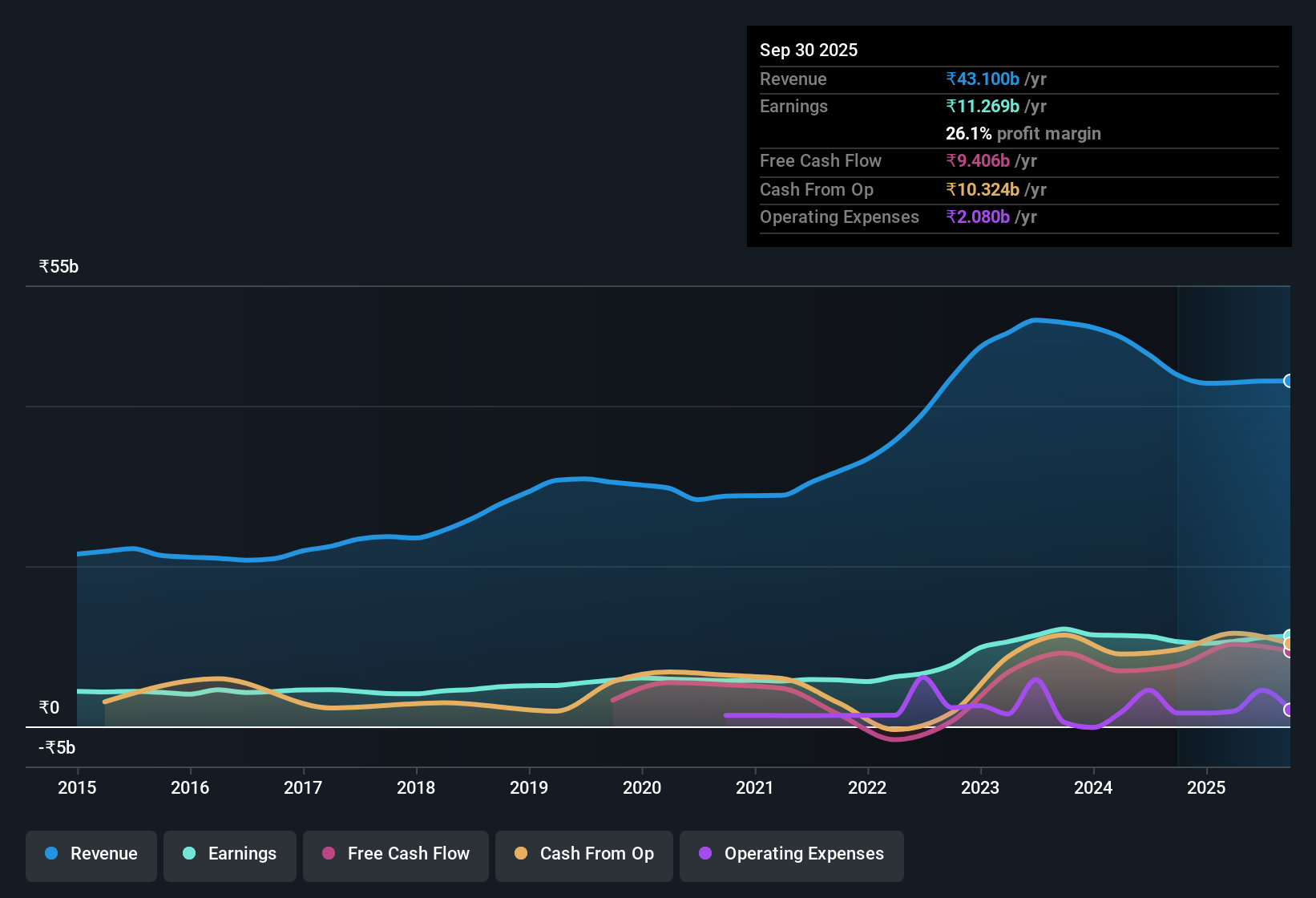Toggle the Revenue series visibility
Image resolution: width=1316 pixels, height=898 pixels.
tap(91, 854)
